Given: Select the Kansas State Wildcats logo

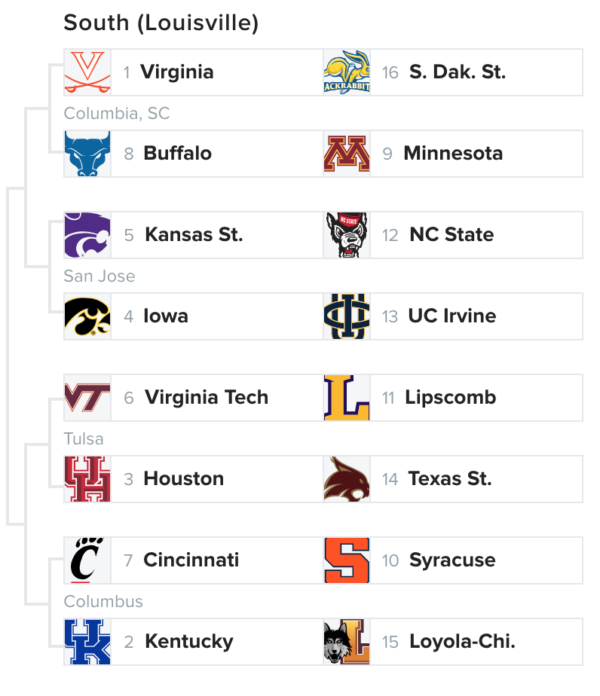Looking at the screenshot, I should click(87, 235).
